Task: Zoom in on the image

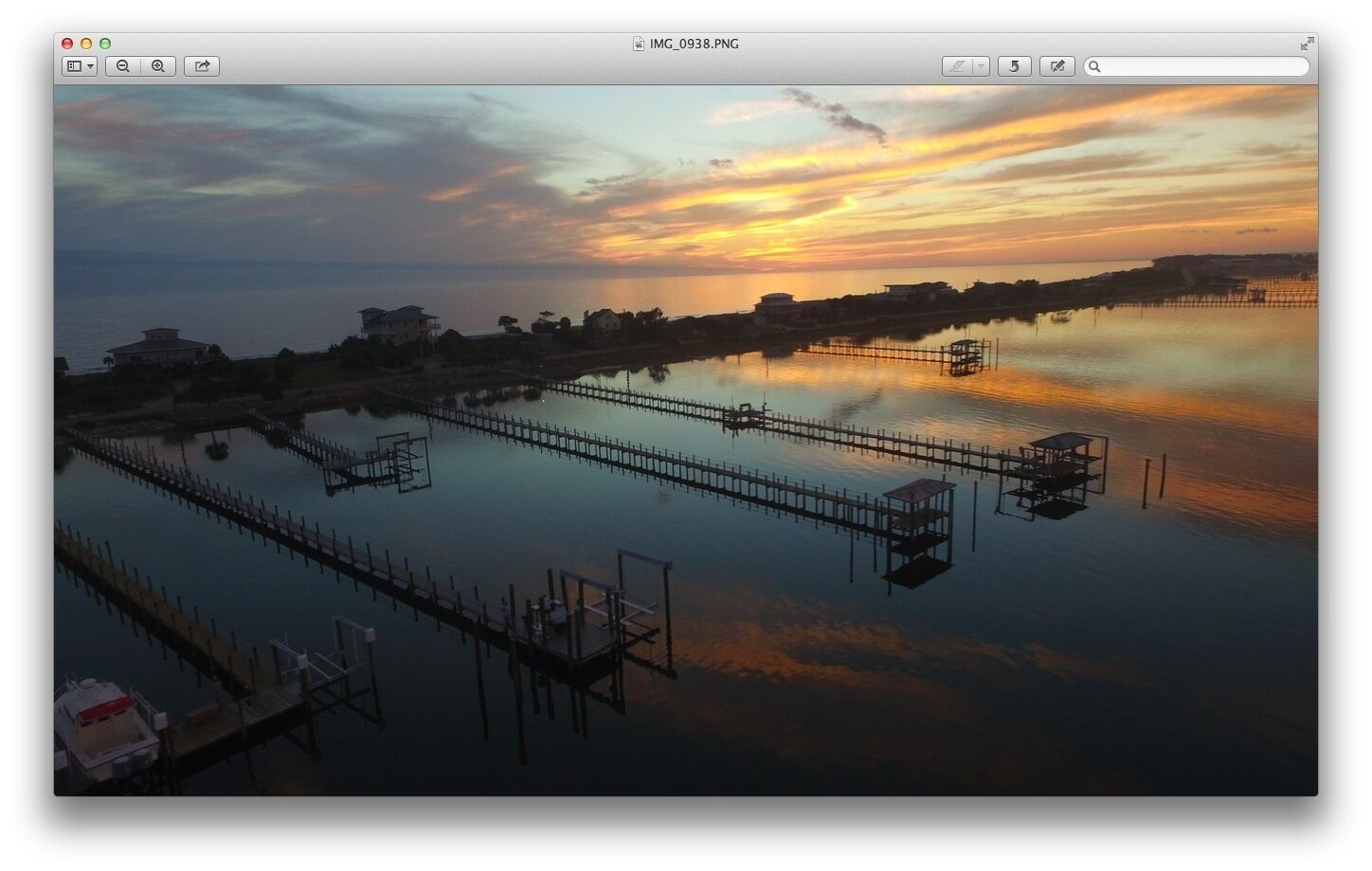Action: 158,66
